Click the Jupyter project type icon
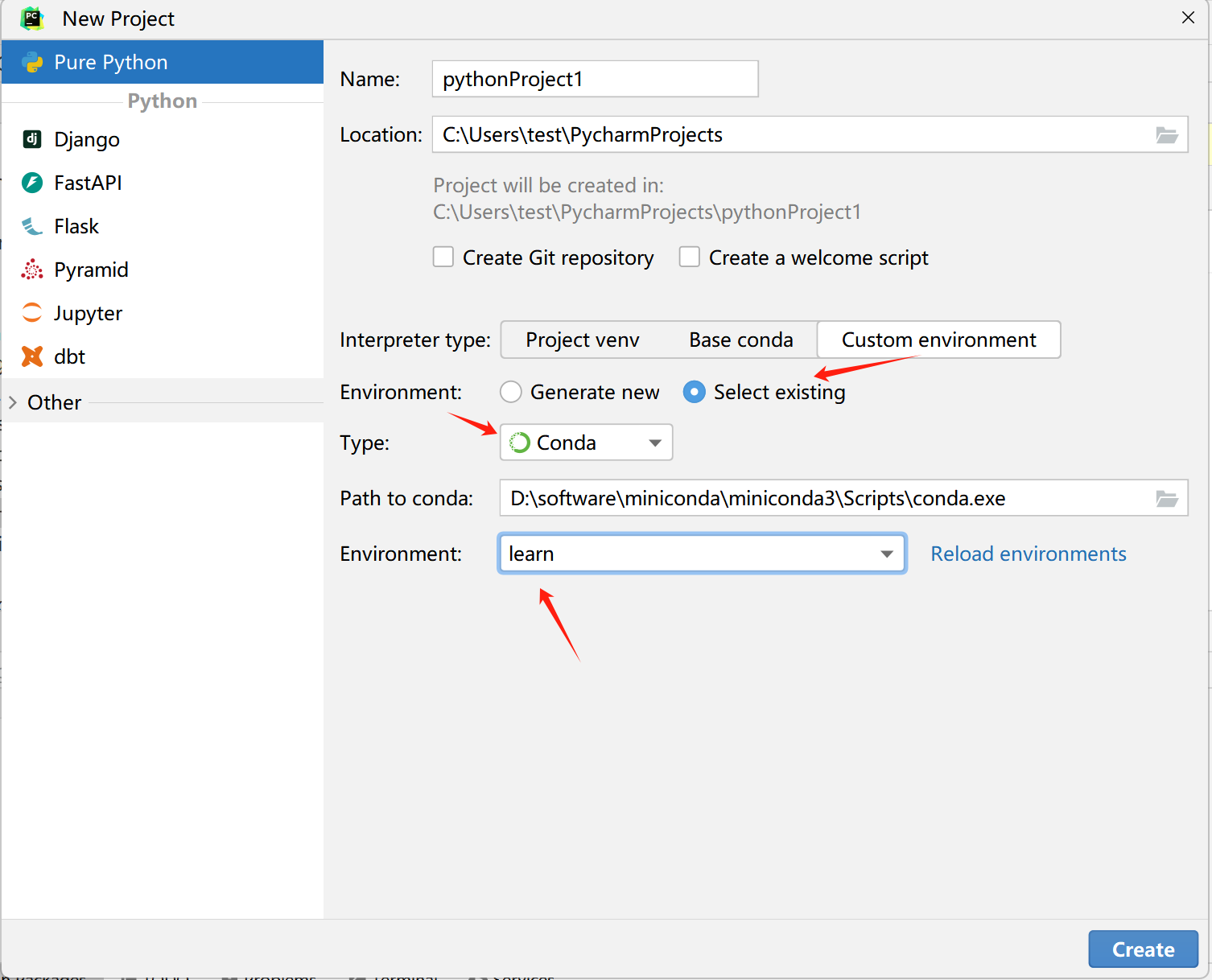Viewport: 1212px width, 980px height. 32,313
